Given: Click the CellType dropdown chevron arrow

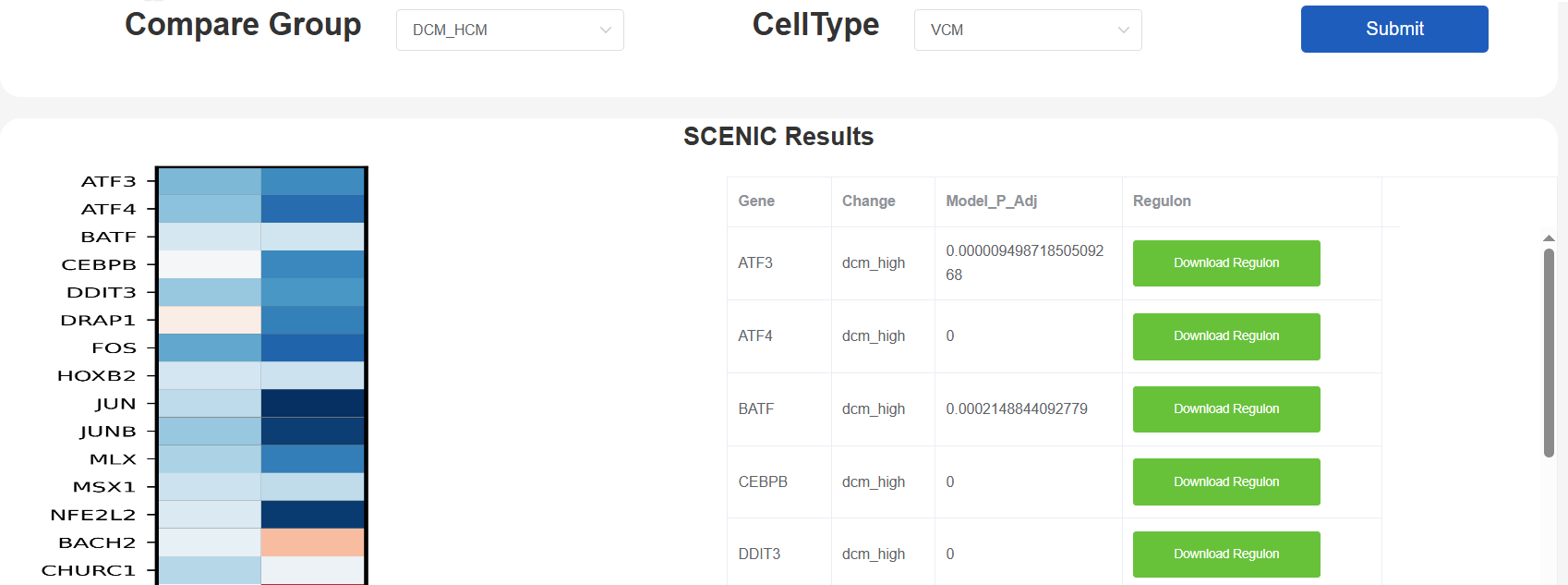Looking at the screenshot, I should click(1123, 30).
